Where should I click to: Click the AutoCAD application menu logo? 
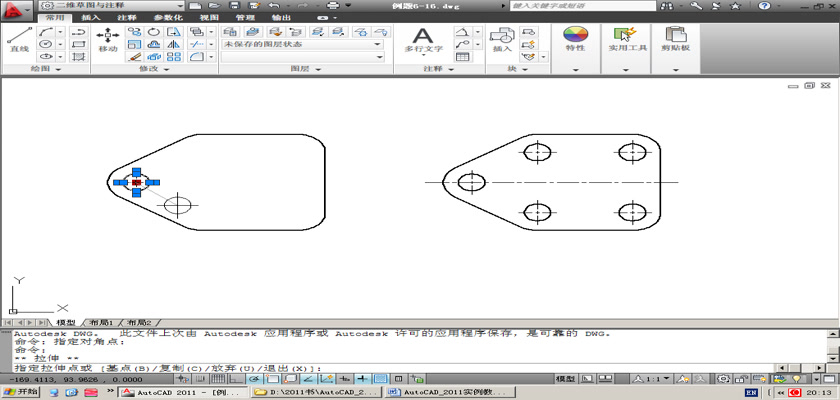(x=14, y=9)
